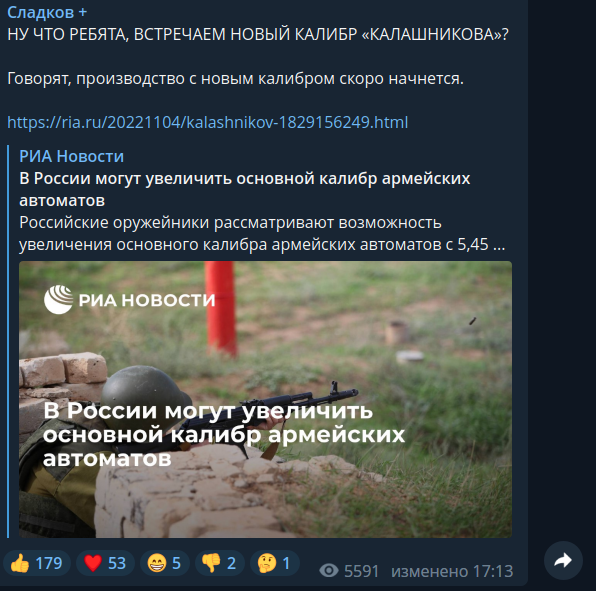Click the red heart reaction emoji
Viewport: 596px width, 591px height.
(x=93, y=563)
